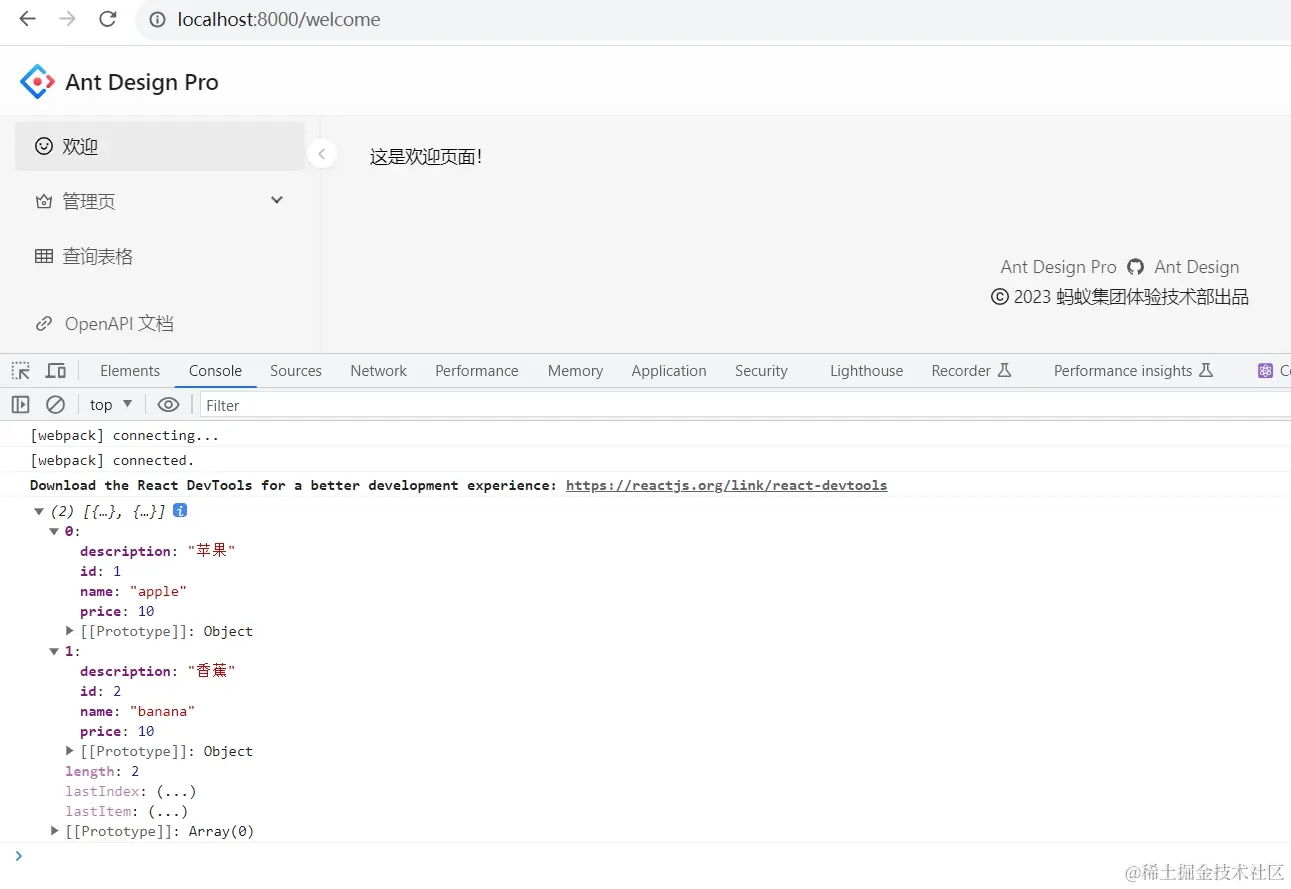Open the React components panel icon
The height and width of the screenshot is (889, 1291).
pos(1265,371)
